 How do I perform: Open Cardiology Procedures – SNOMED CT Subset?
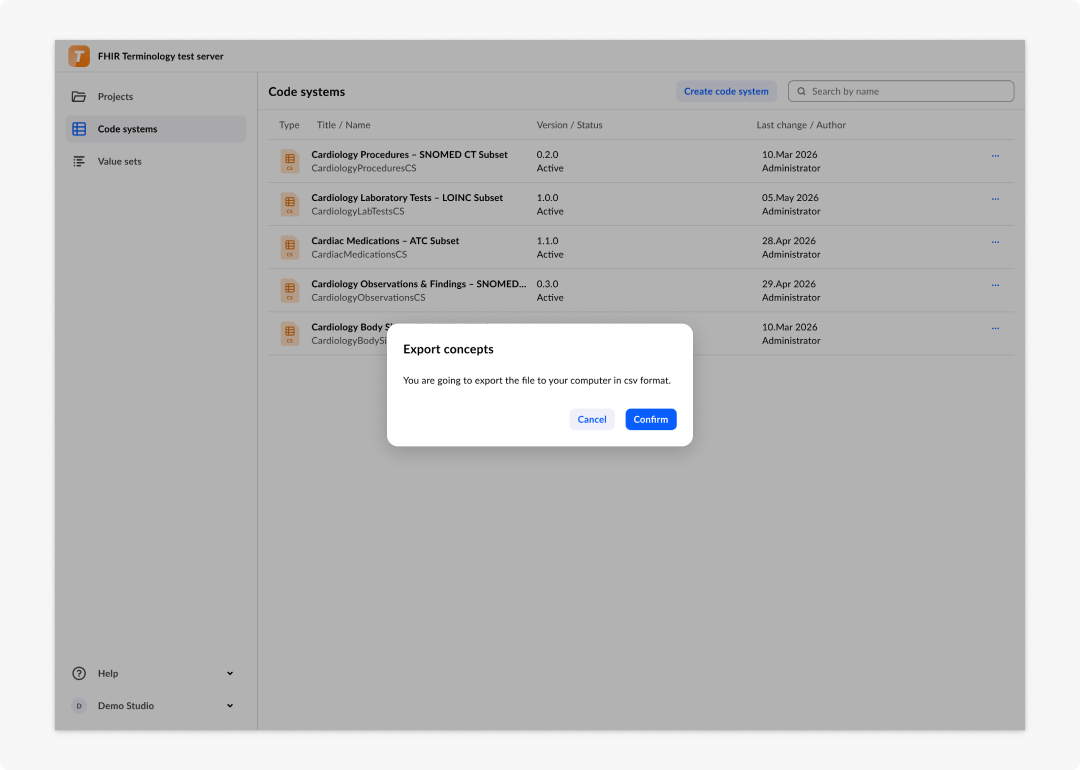(409, 154)
